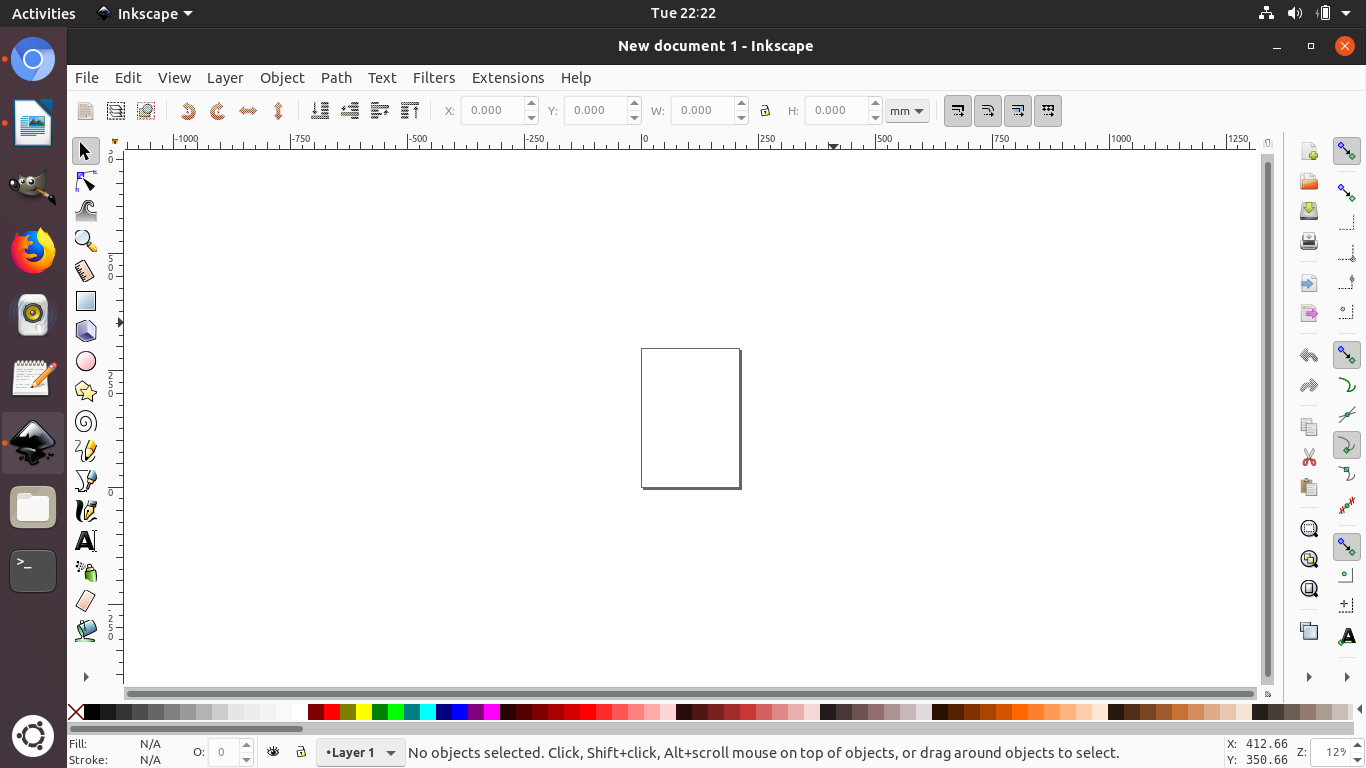
Task: Open the File menu
Action: (x=87, y=77)
